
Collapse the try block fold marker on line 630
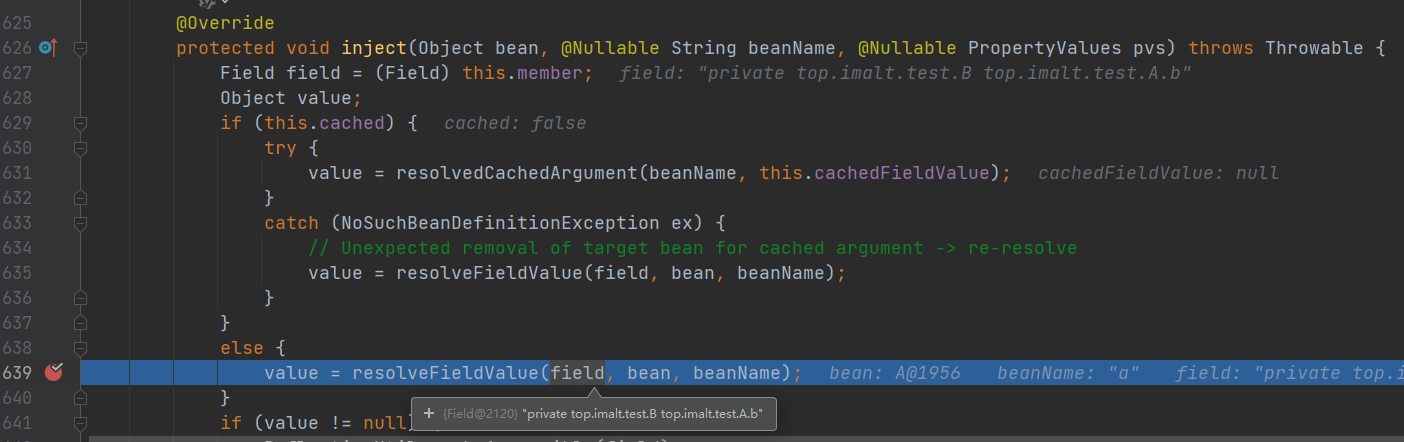(81, 148)
